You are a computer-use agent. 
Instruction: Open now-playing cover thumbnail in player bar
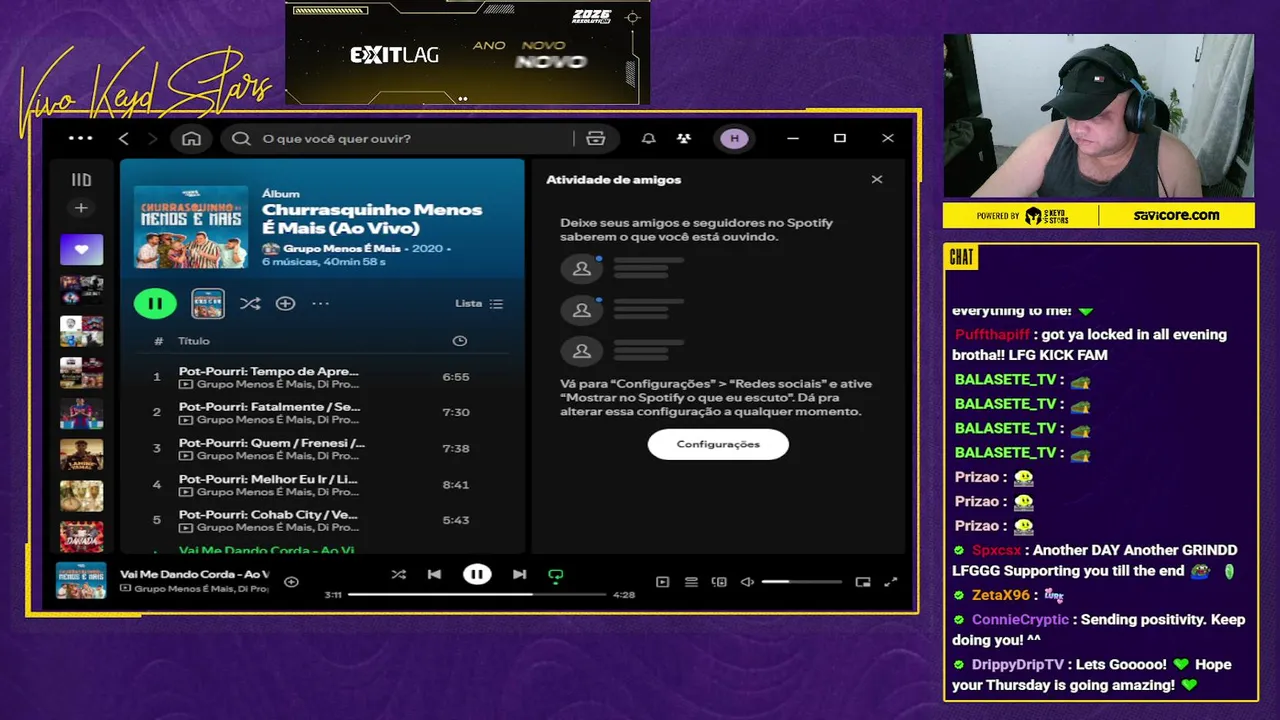click(81, 581)
